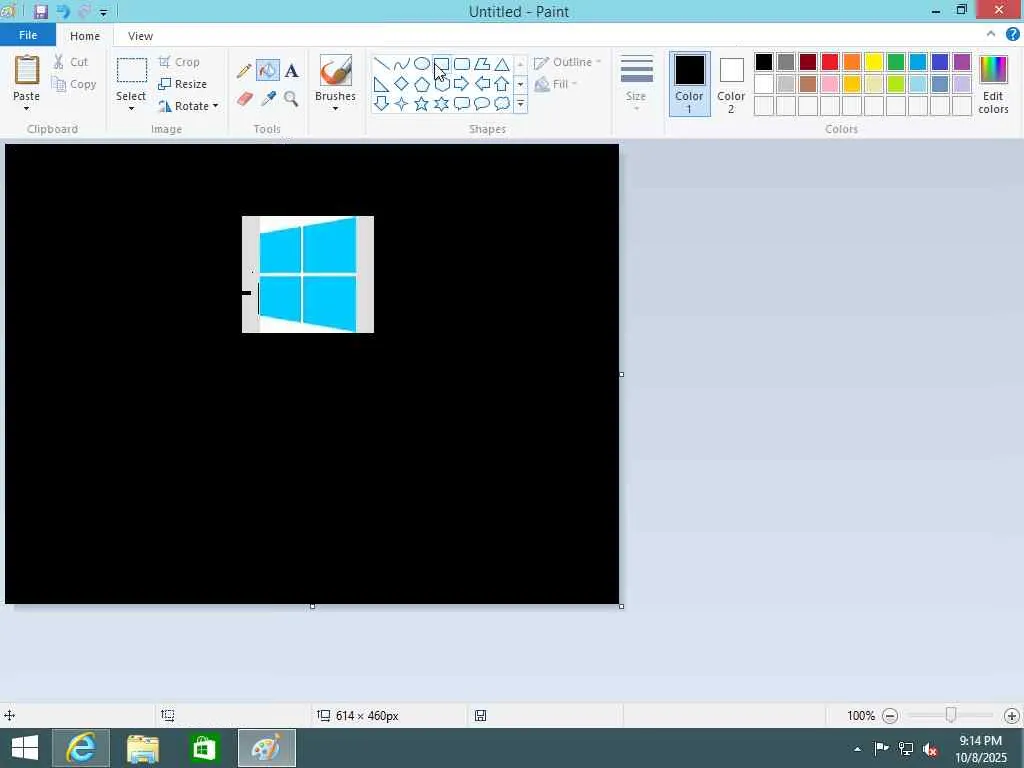The width and height of the screenshot is (1024, 768).
Task: Select the Fill with color bucket tool
Action: [x=268, y=71]
